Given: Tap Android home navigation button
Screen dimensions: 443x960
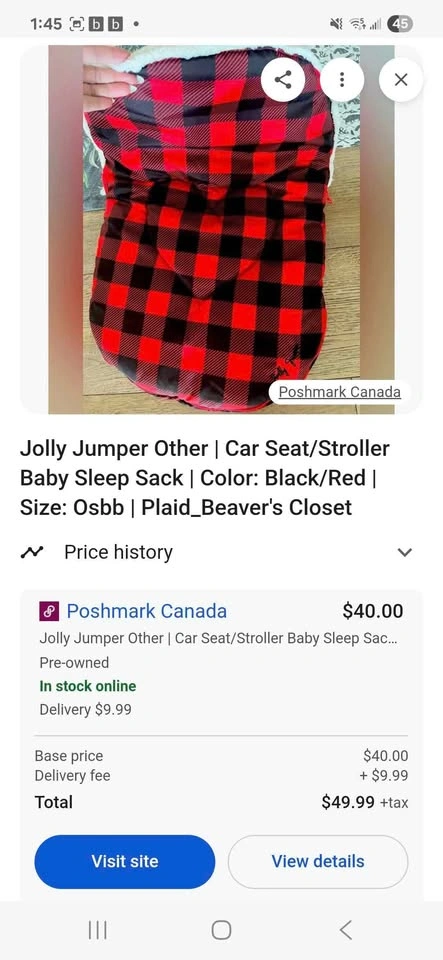Looking at the screenshot, I should [222, 930].
